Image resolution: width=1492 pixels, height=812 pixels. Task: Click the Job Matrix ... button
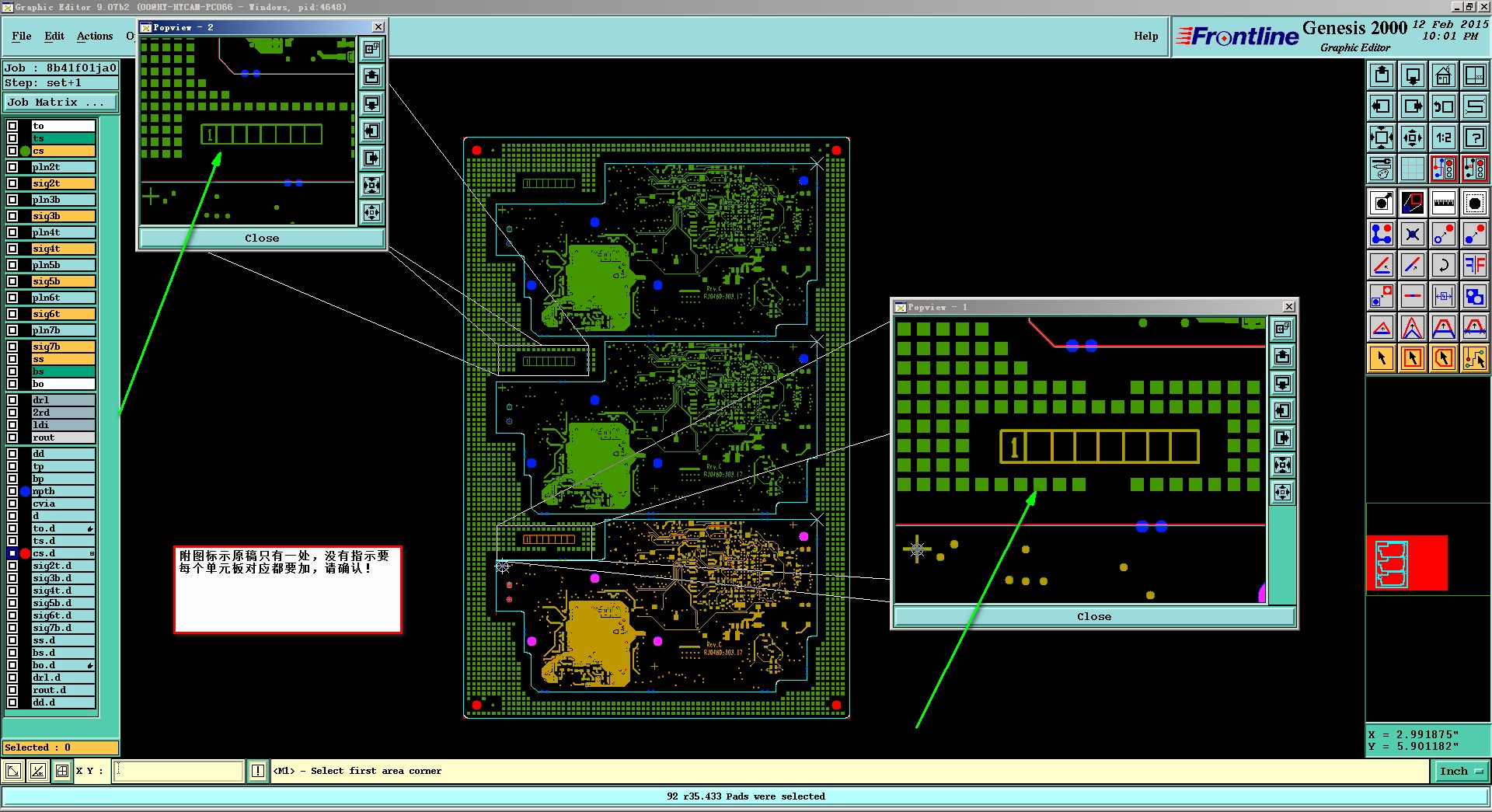(x=61, y=103)
